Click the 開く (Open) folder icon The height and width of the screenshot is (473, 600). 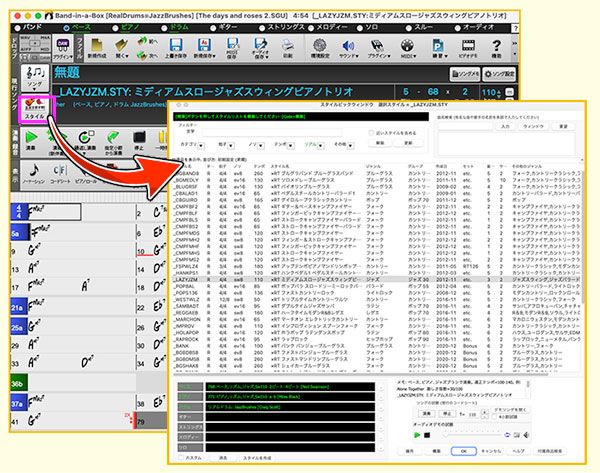coord(122,48)
